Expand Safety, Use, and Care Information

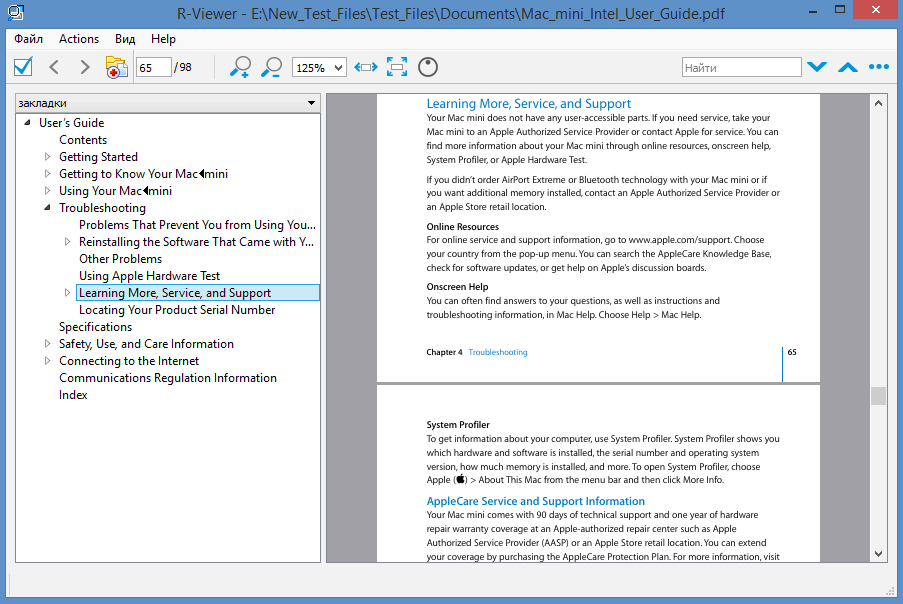click(x=47, y=344)
